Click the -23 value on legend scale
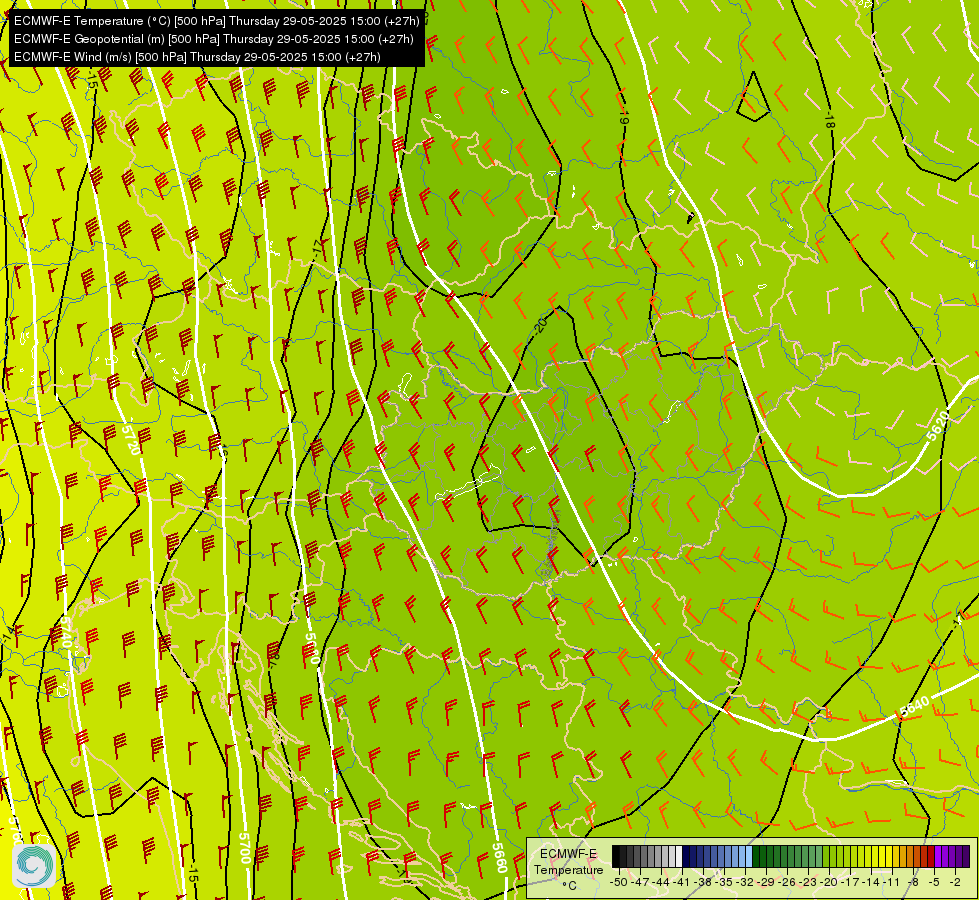This screenshot has height=900, width=979. (808, 882)
